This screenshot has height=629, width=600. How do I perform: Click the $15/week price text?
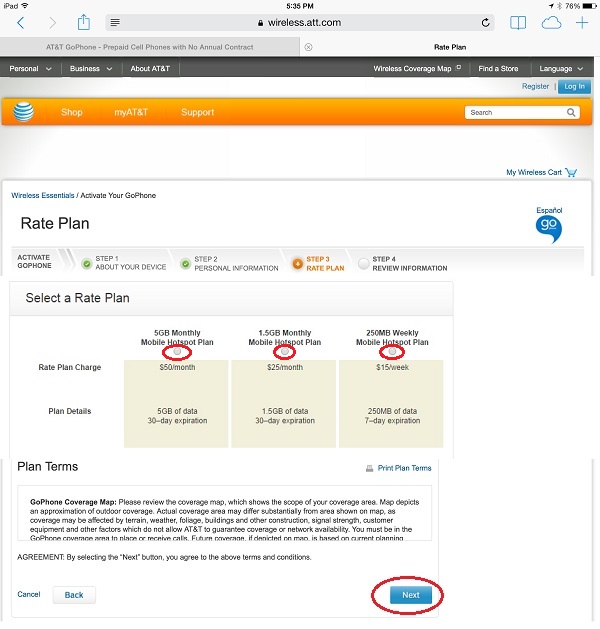click(x=392, y=367)
